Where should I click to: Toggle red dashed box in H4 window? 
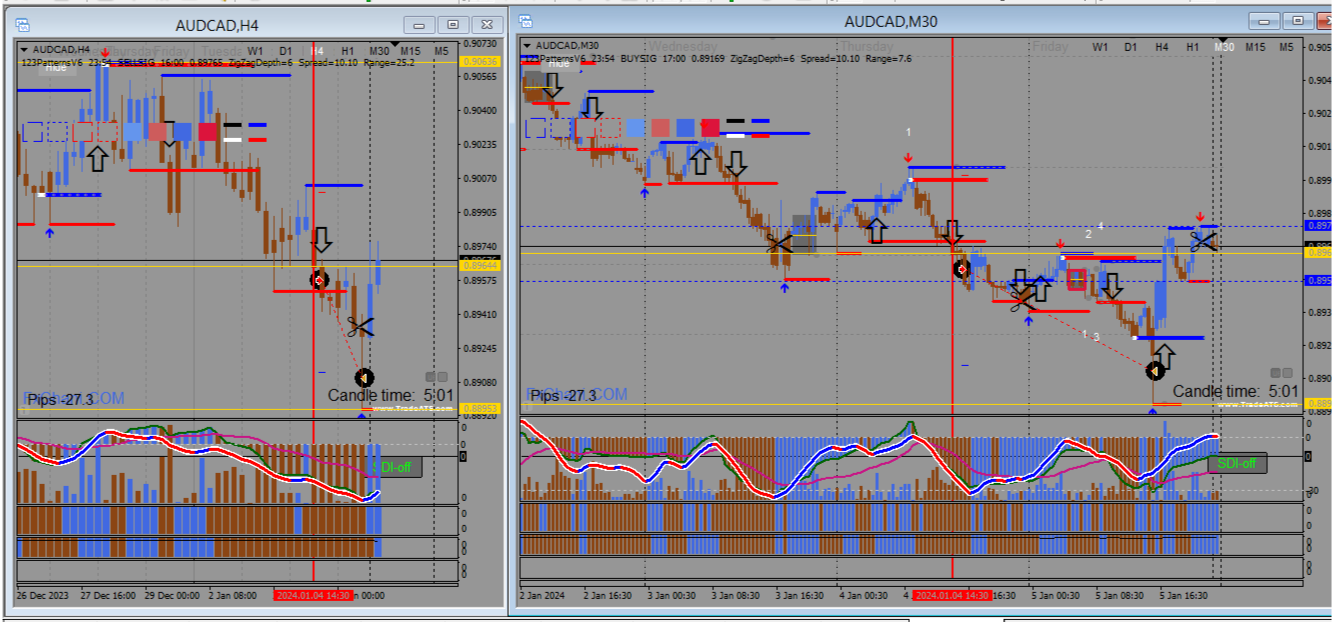coord(83,131)
